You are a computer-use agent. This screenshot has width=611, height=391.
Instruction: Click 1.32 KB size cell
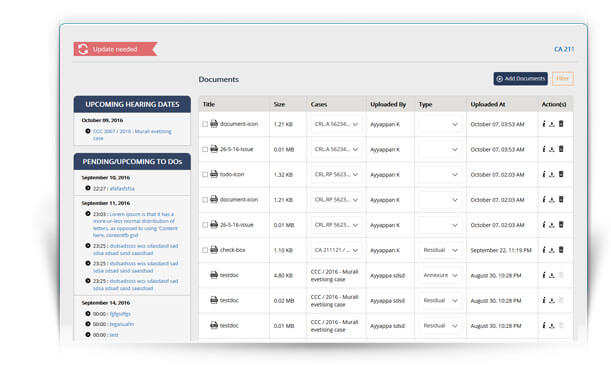283,175
